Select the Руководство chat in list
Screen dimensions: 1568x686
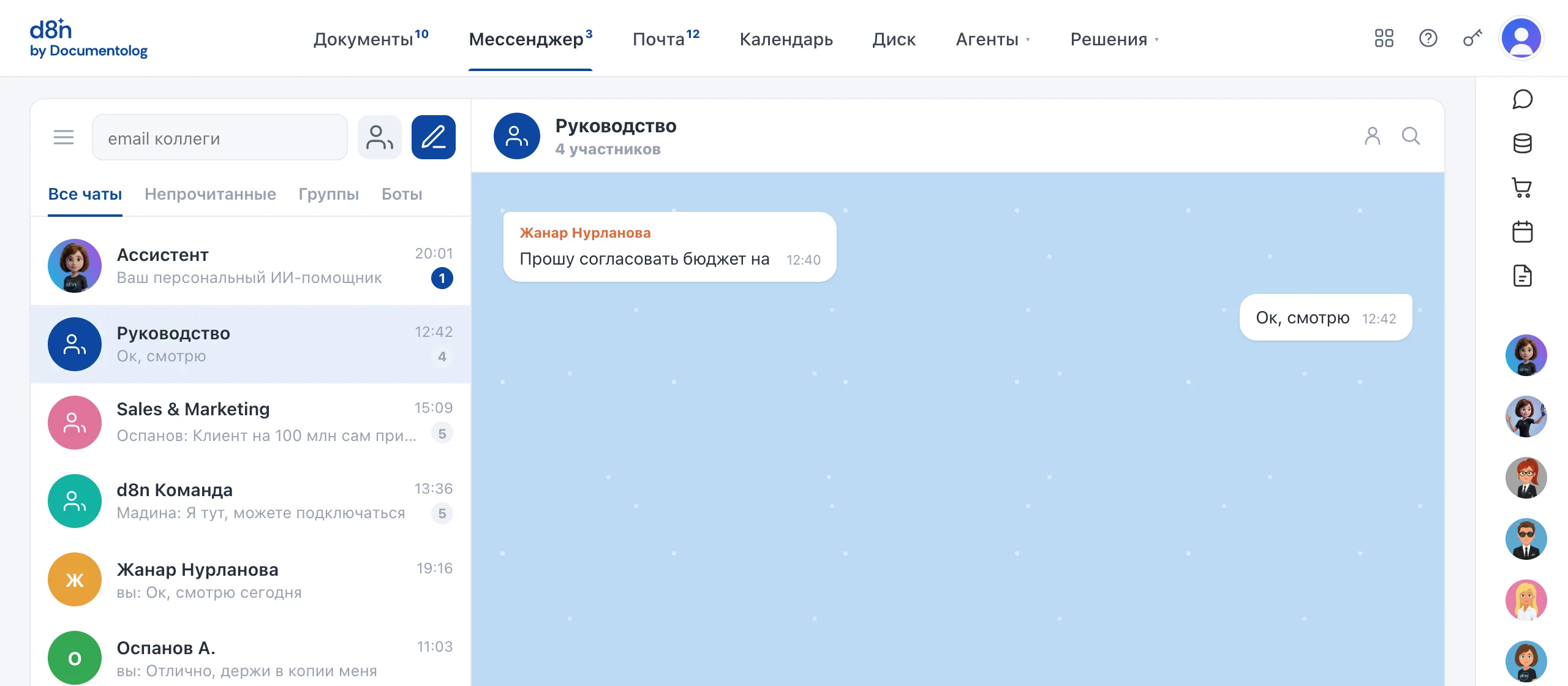click(x=251, y=344)
